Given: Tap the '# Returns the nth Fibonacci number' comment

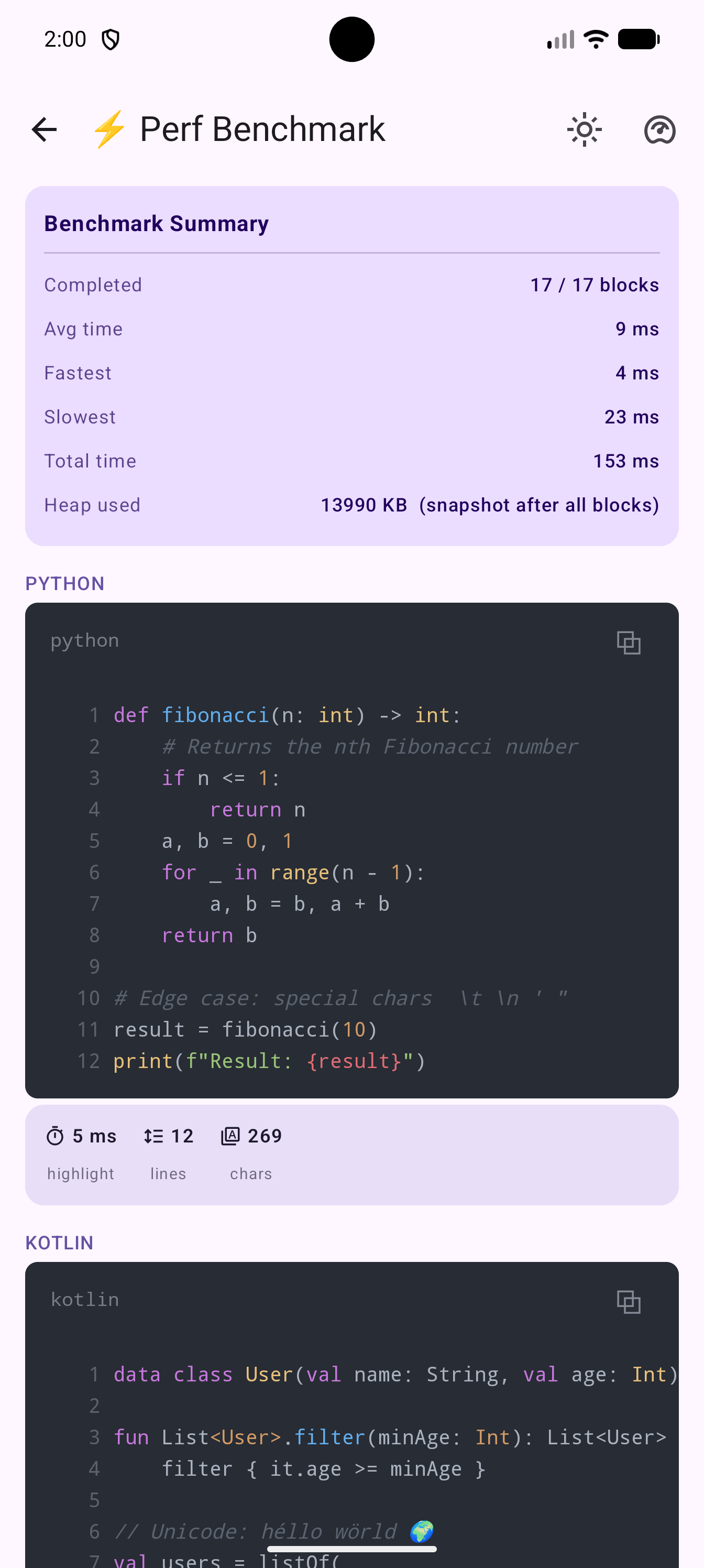Looking at the screenshot, I should (x=370, y=746).
